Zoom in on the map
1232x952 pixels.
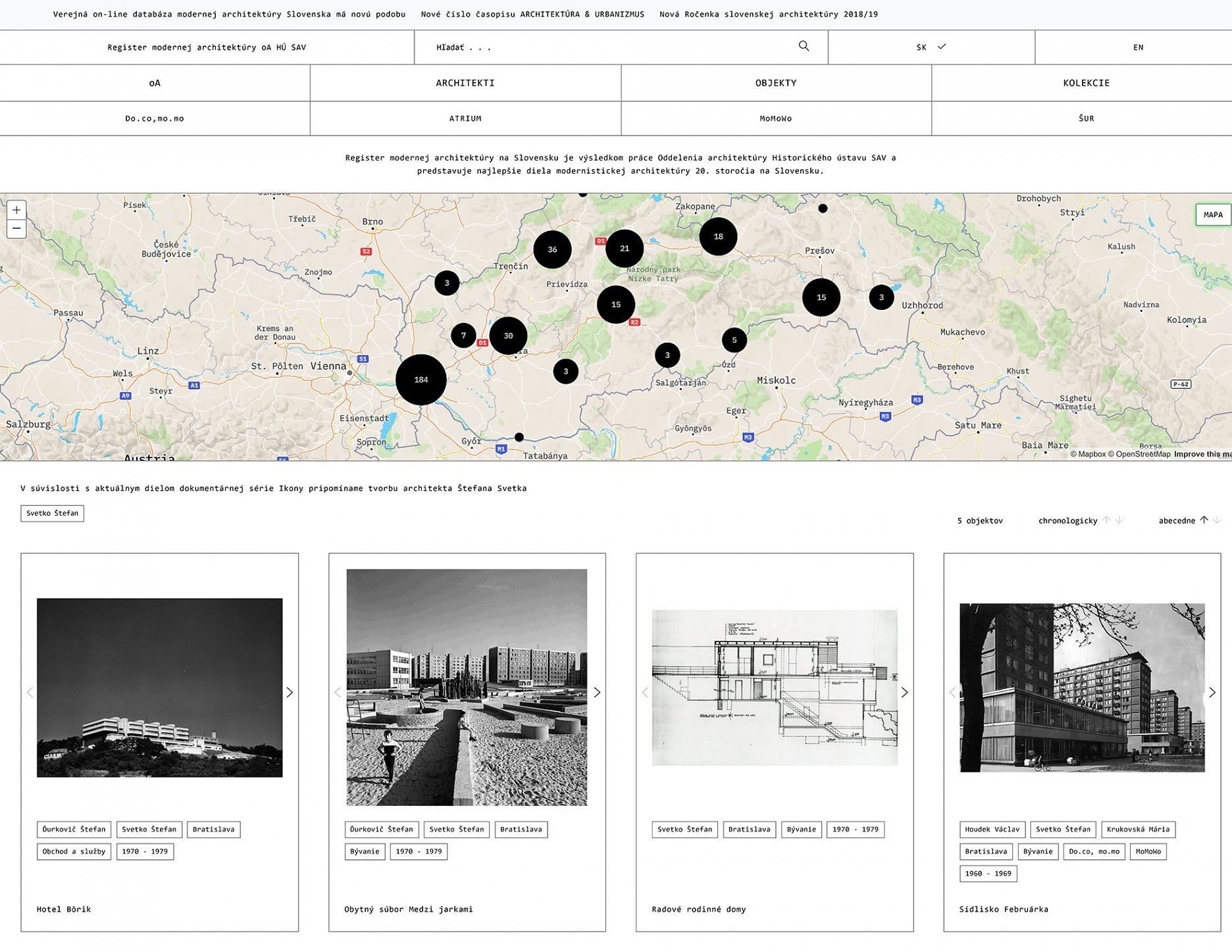pyautogui.click(x=16, y=210)
